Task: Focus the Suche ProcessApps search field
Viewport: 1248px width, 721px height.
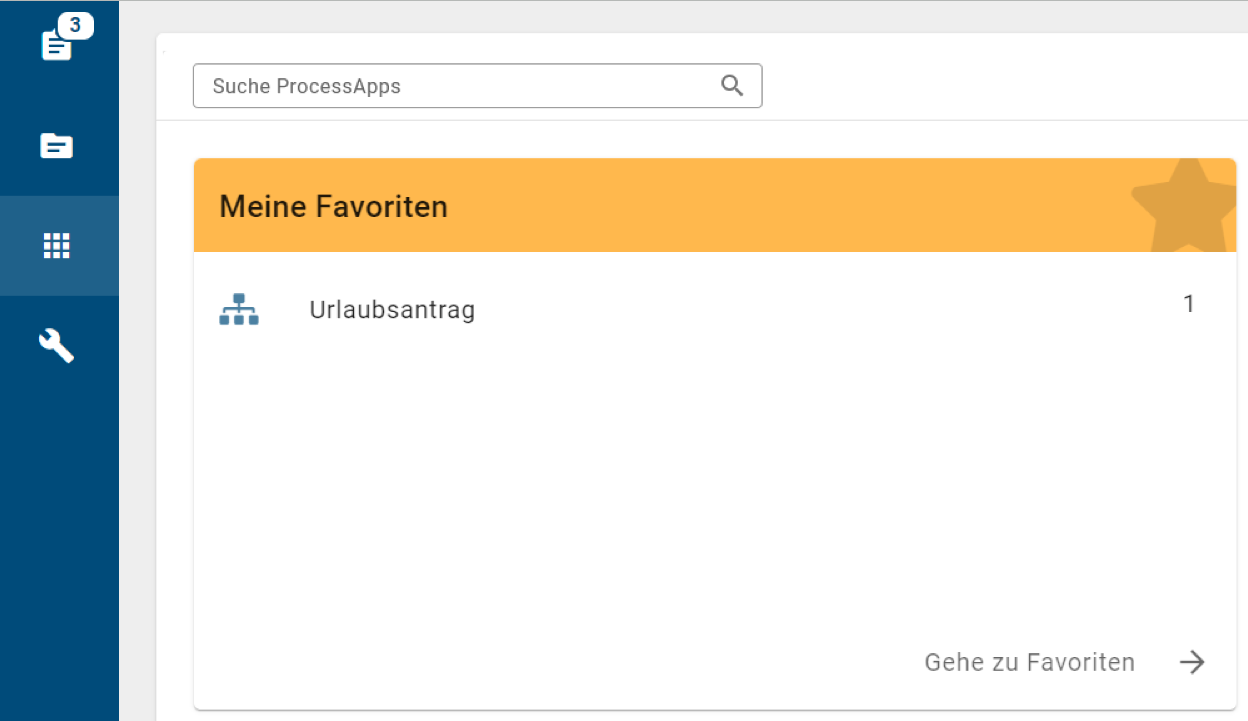Action: [x=450, y=86]
